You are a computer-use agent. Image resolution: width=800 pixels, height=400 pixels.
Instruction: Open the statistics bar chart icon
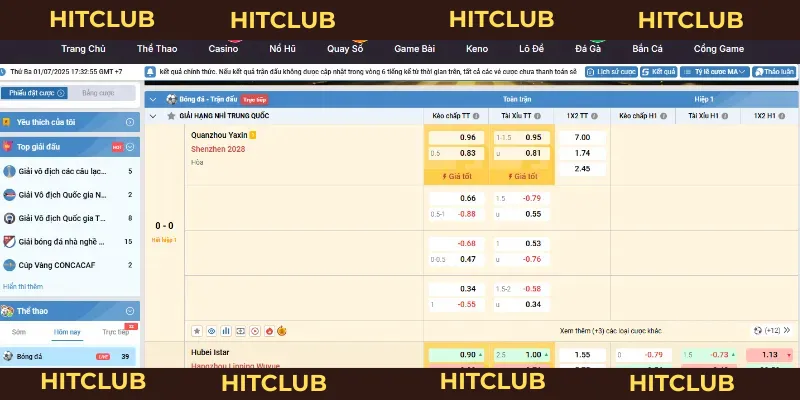tap(226, 331)
